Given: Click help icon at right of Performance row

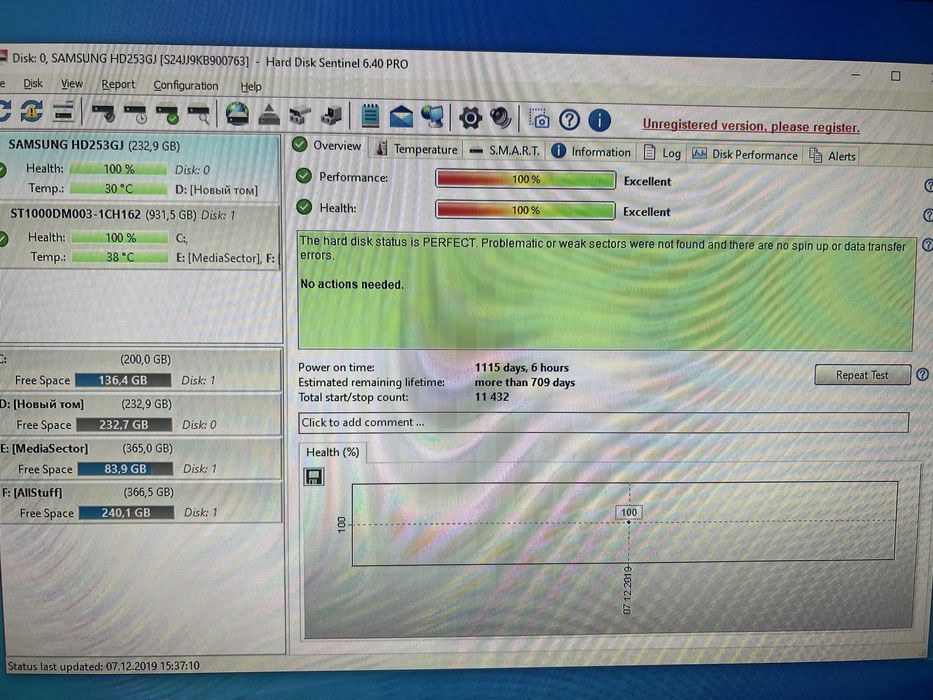Looking at the screenshot, I should (x=928, y=186).
